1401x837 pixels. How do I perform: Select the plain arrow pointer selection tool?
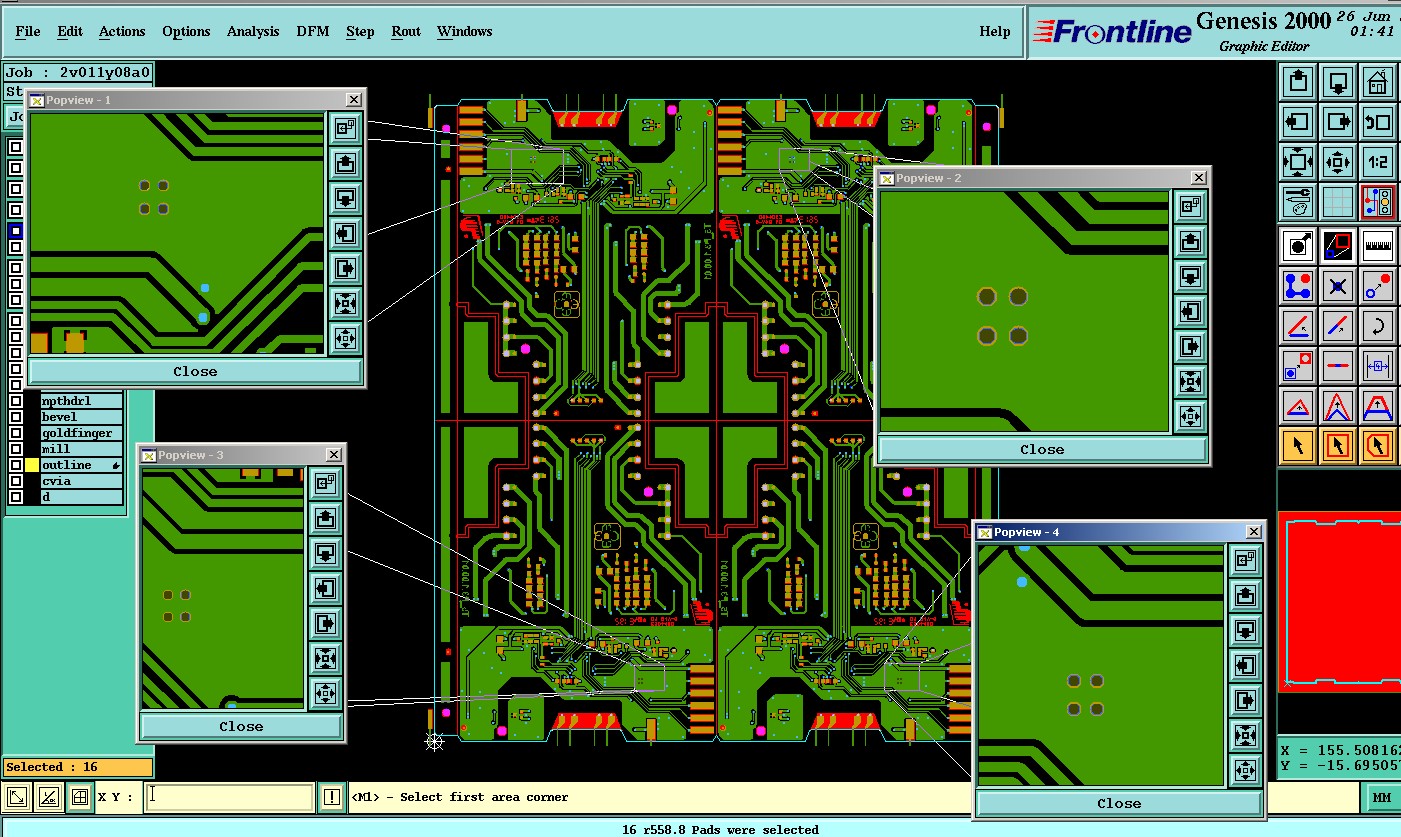pyautogui.click(x=1298, y=445)
